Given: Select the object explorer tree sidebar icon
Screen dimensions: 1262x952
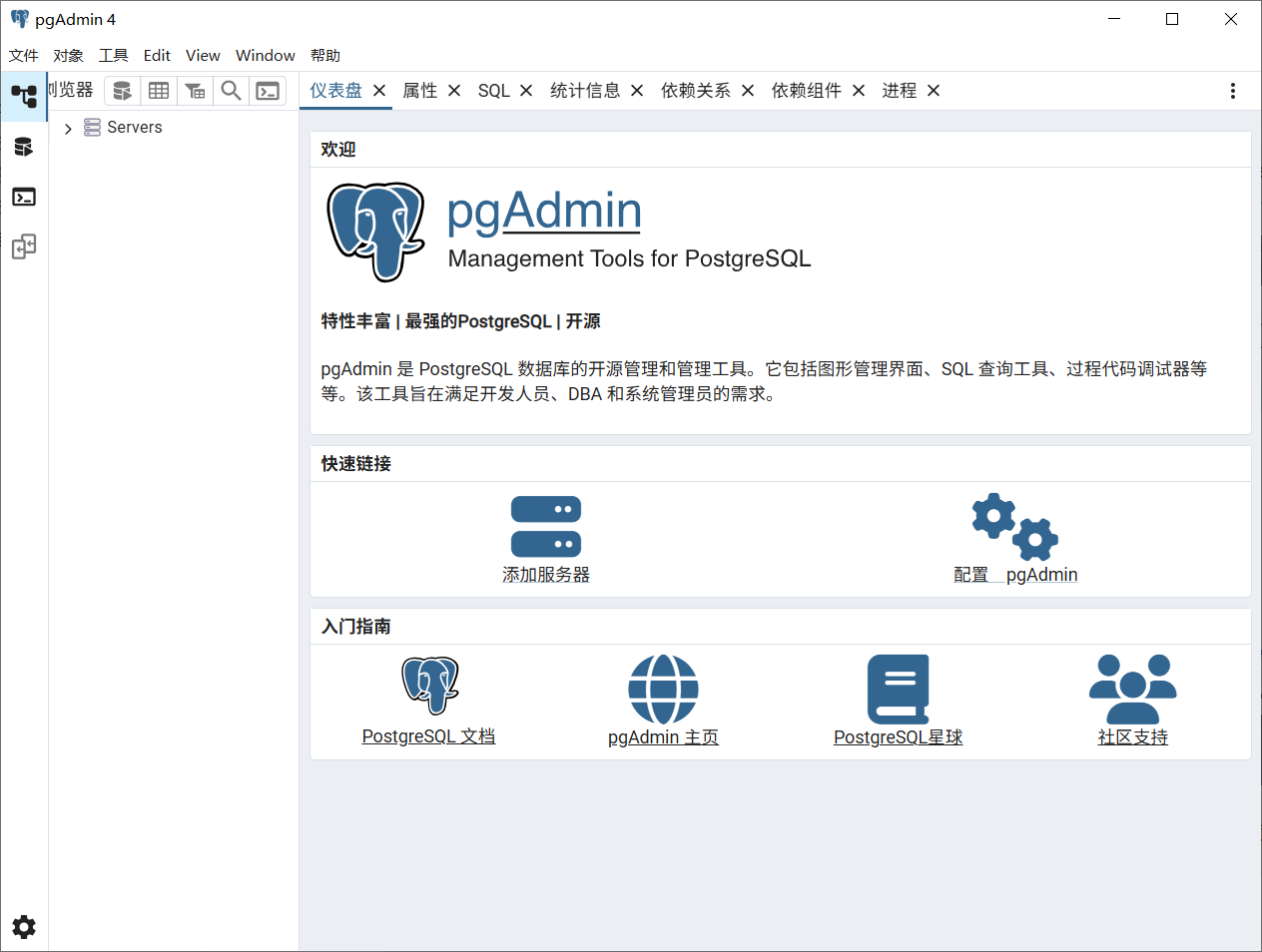Looking at the screenshot, I should [24, 96].
